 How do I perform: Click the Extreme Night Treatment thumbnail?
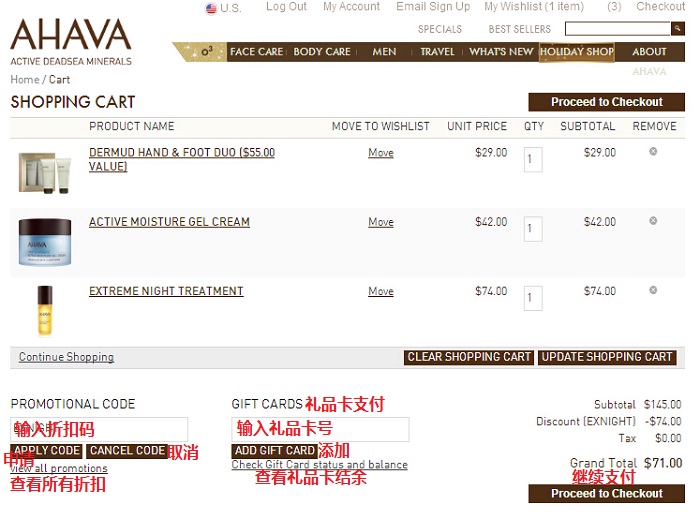(45, 311)
